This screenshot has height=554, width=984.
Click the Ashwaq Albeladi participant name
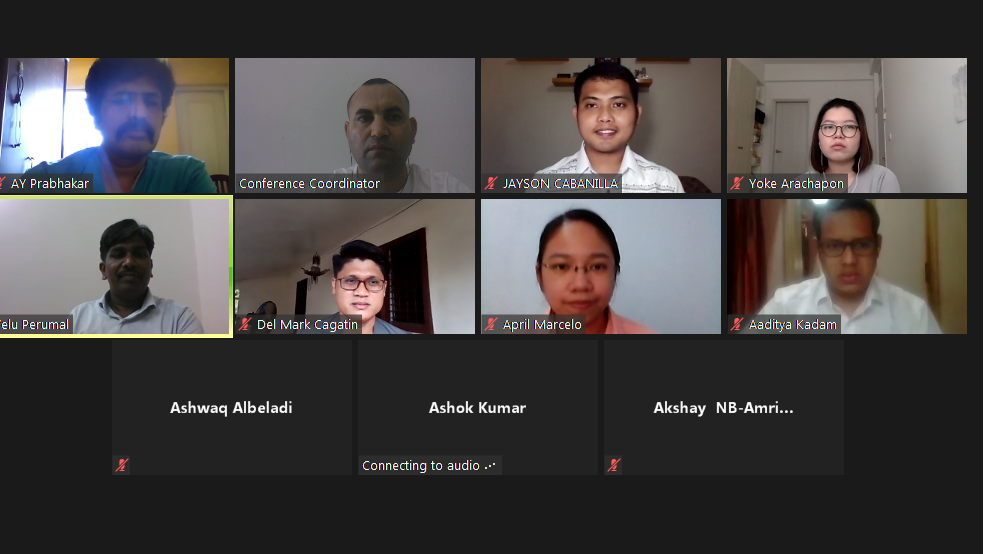[231, 408]
